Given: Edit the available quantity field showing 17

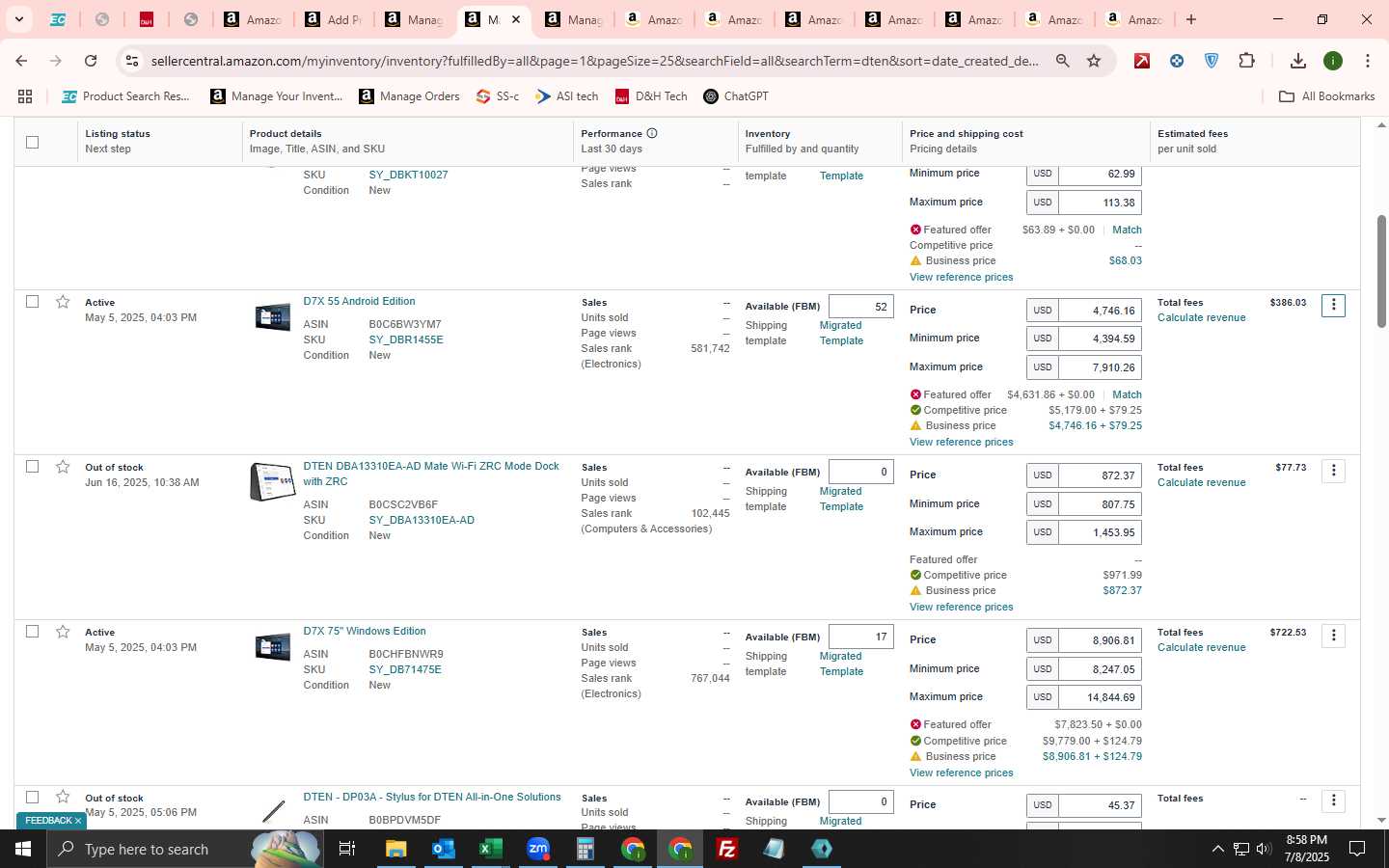Looking at the screenshot, I should (x=860, y=637).
